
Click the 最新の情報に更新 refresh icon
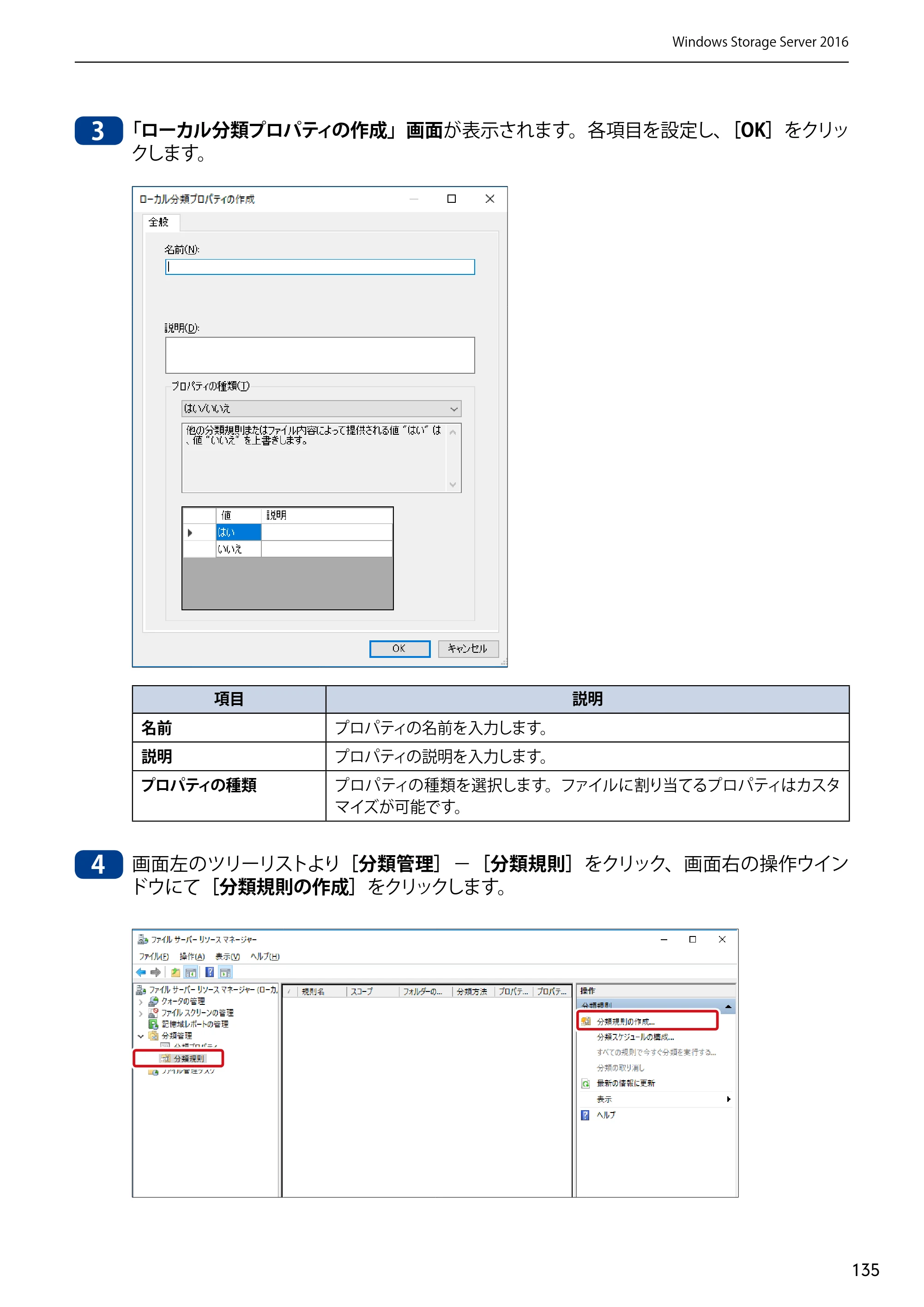click(586, 1083)
